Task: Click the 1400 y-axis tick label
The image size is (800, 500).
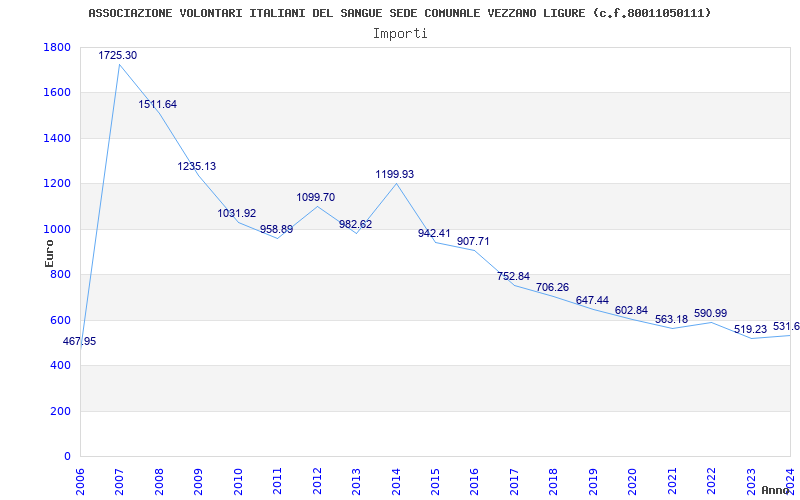Action: (57, 138)
